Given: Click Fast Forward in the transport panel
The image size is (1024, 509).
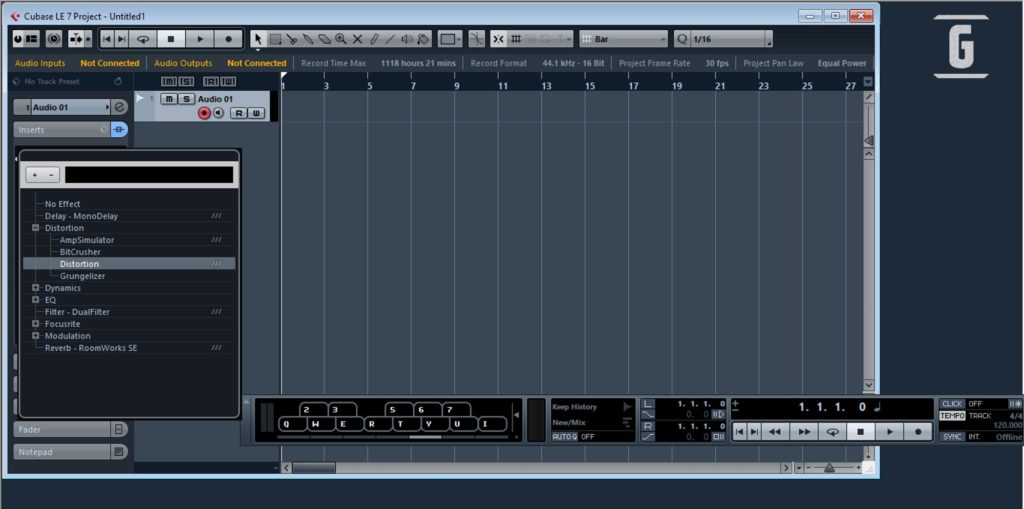Looking at the screenshot, I should (804, 431).
